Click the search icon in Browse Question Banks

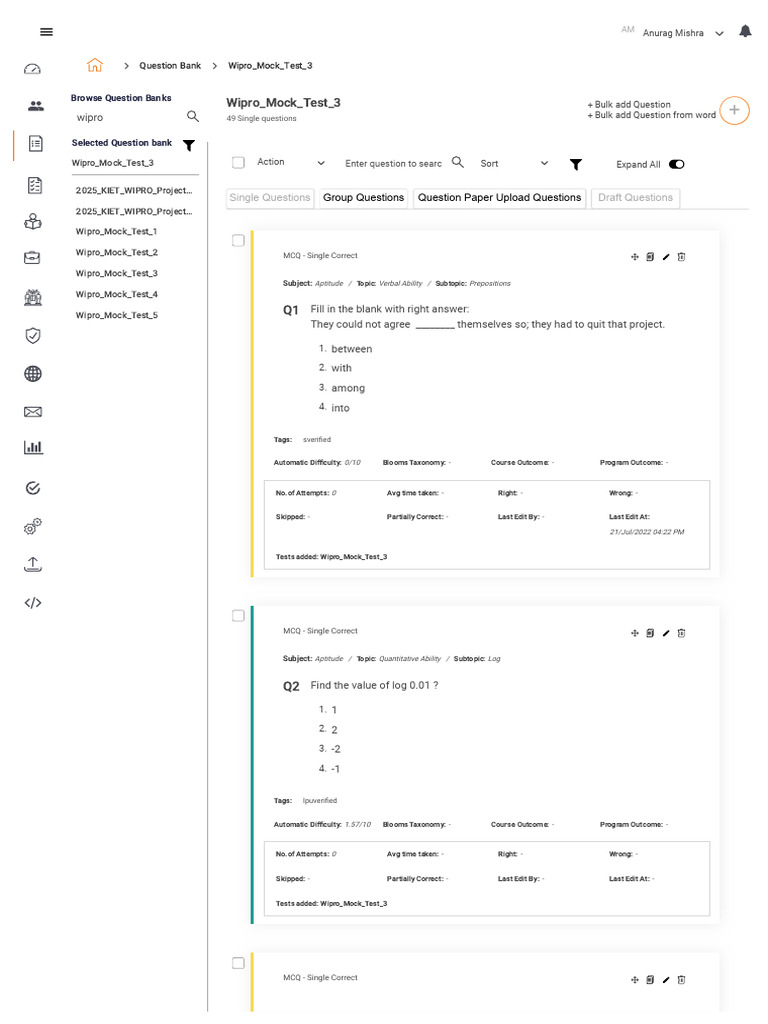point(193,116)
